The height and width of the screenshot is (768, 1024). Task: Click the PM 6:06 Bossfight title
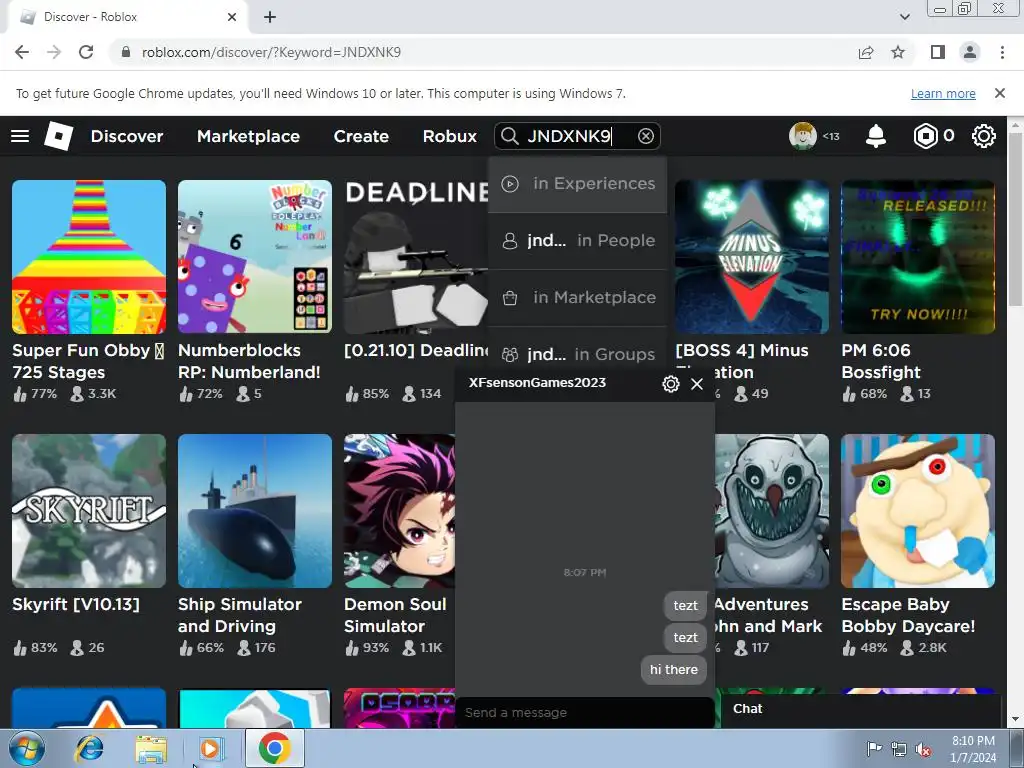click(881, 361)
